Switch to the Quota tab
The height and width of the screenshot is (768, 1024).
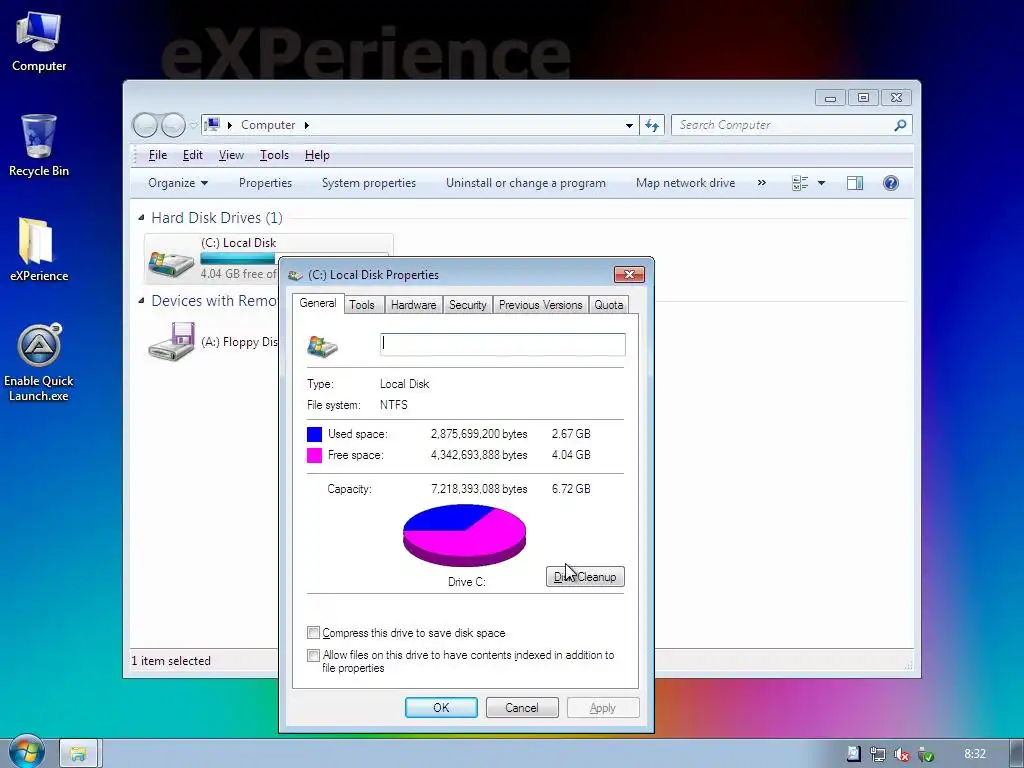click(x=609, y=305)
